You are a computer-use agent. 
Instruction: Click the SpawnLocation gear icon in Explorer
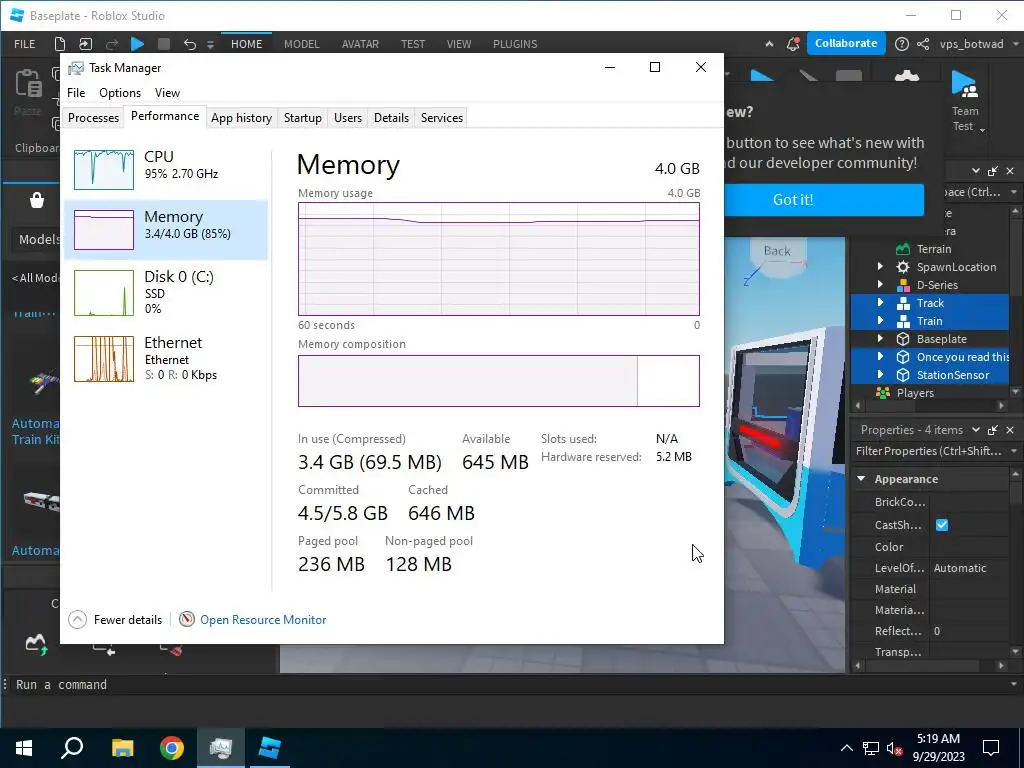click(x=903, y=267)
